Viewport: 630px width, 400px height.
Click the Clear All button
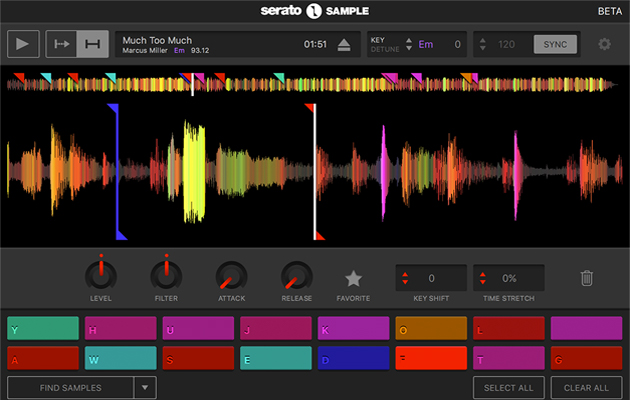click(585, 387)
